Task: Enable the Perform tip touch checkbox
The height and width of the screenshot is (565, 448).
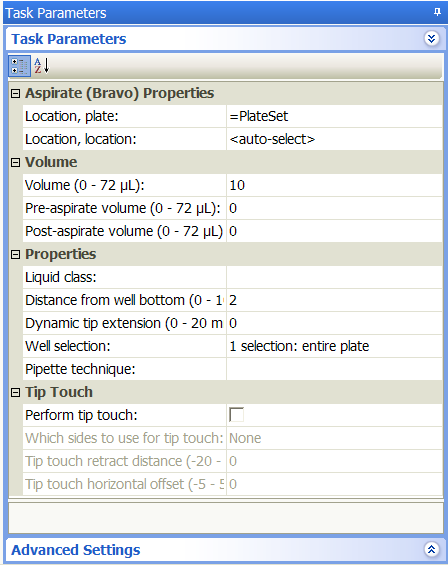Action: [236, 415]
